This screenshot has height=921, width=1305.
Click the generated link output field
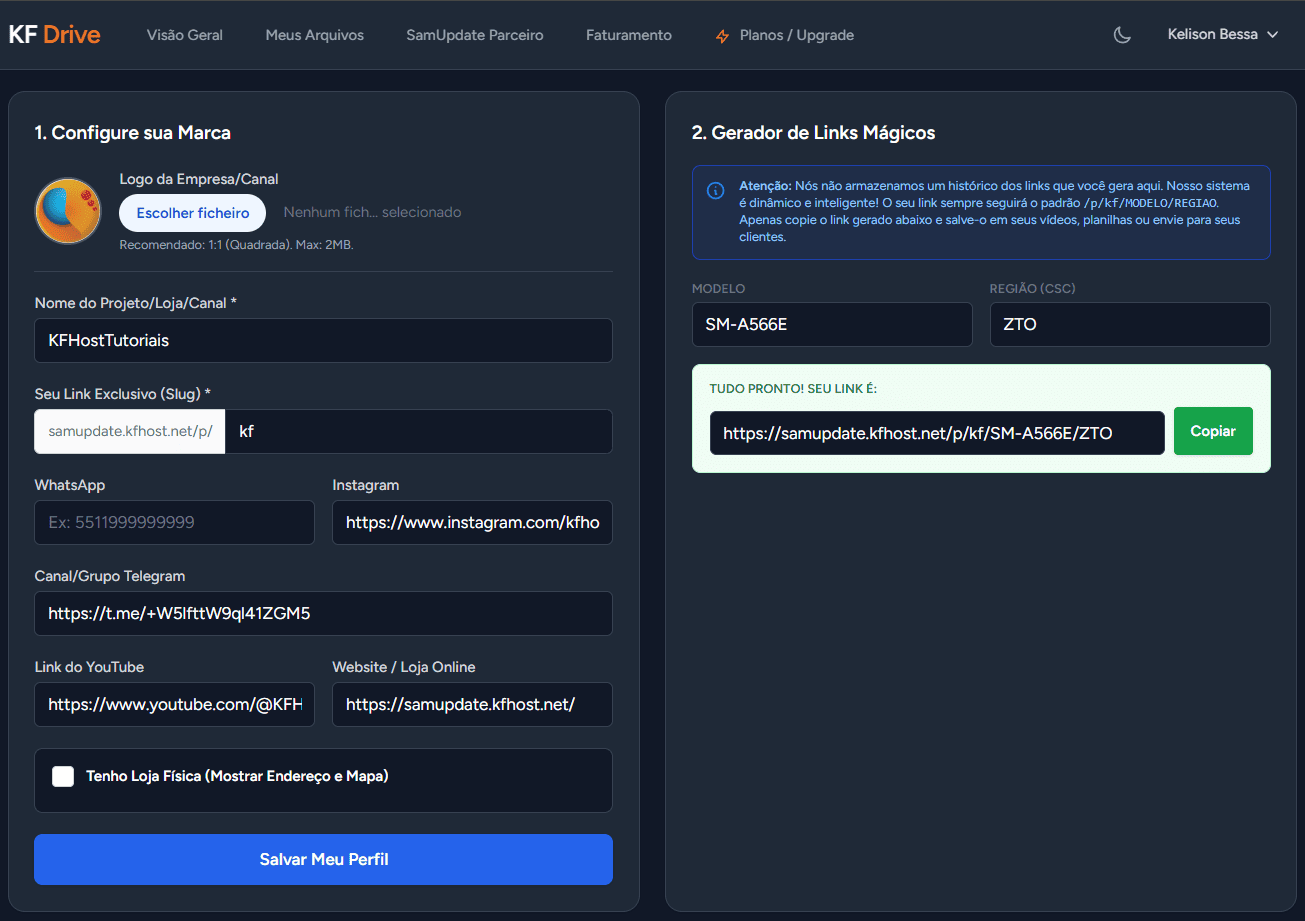pyautogui.click(x=937, y=433)
